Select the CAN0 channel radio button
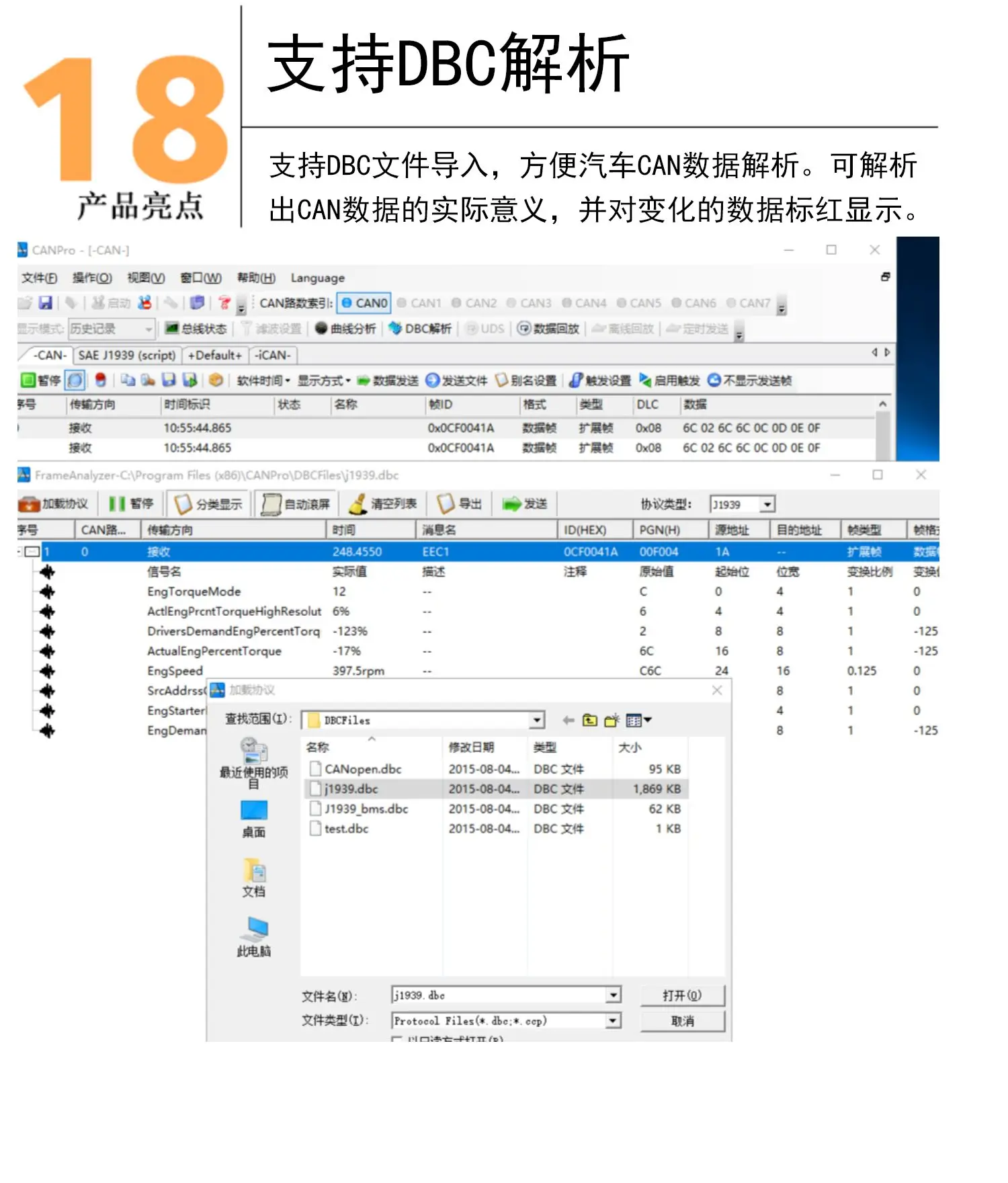The image size is (1008, 1183). [364, 303]
